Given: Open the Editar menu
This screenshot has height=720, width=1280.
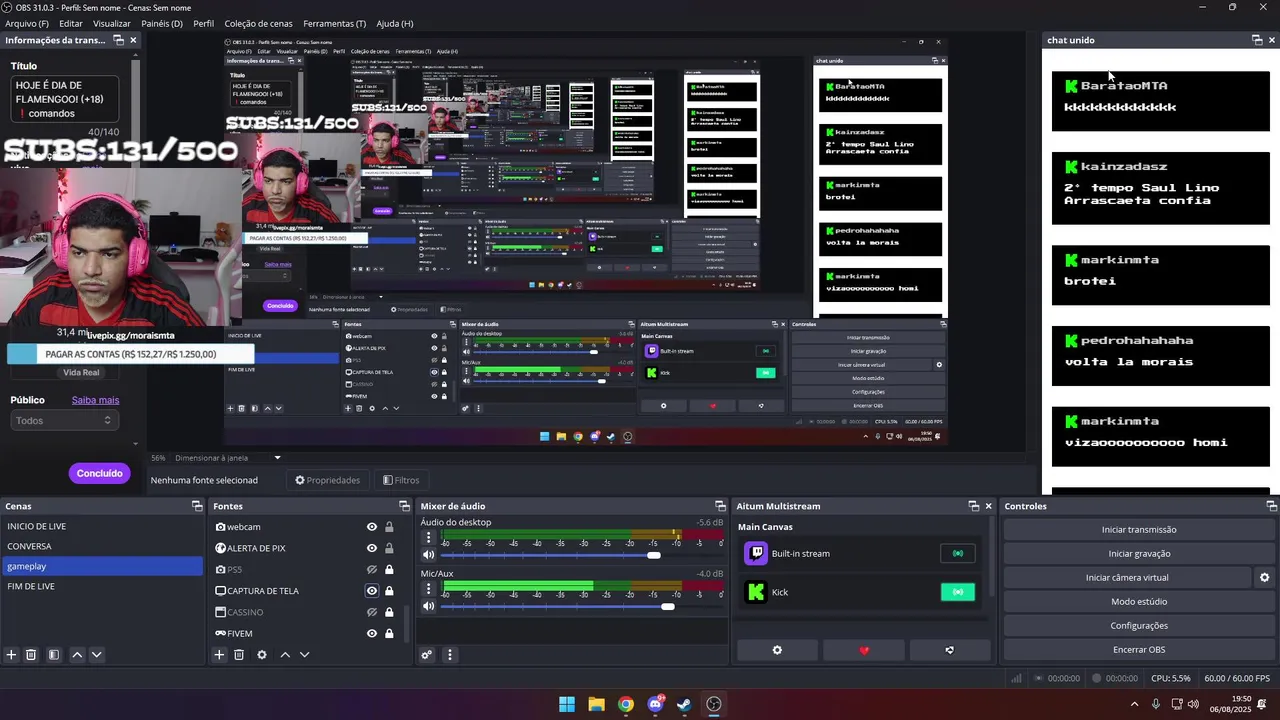Looking at the screenshot, I should tap(71, 23).
